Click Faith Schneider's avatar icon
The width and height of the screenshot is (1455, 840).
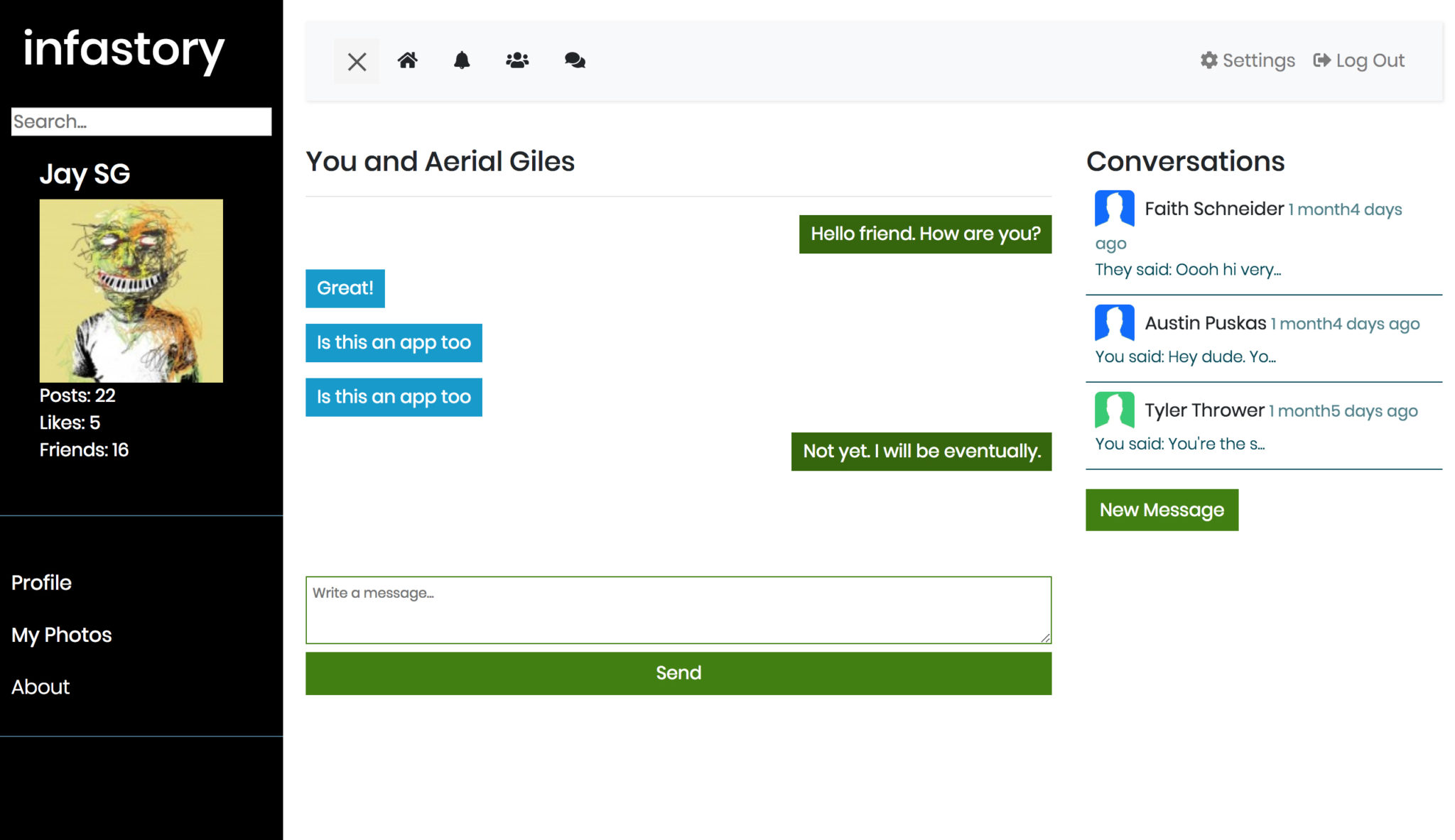(1114, 209)
